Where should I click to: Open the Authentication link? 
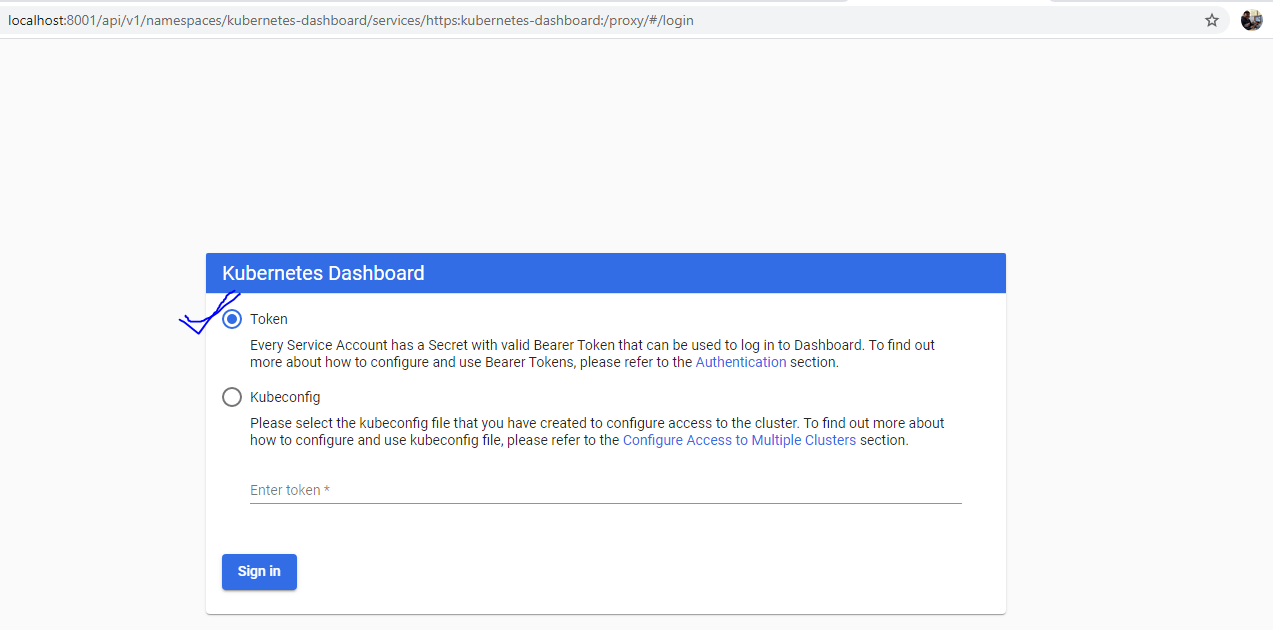pos(741,362)
